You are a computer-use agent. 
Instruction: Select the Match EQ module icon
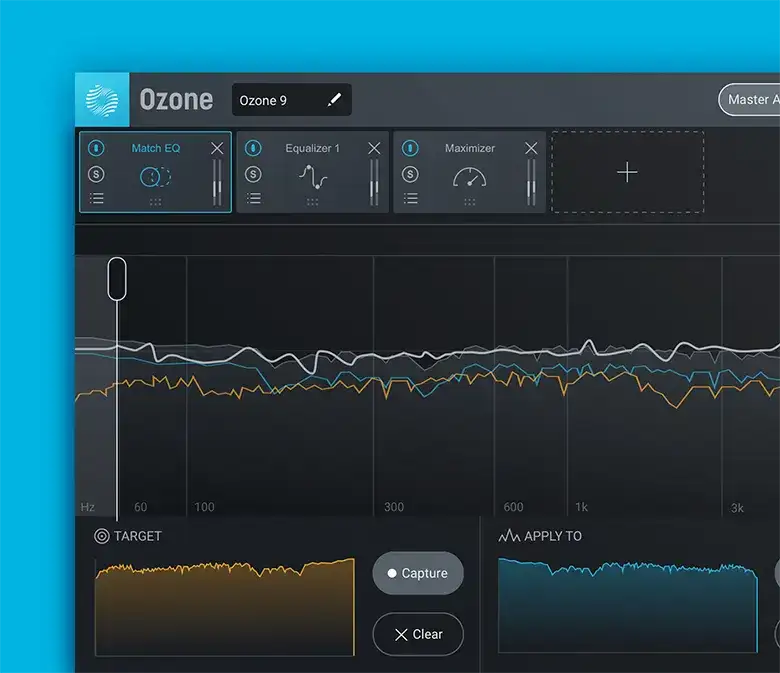156,177
